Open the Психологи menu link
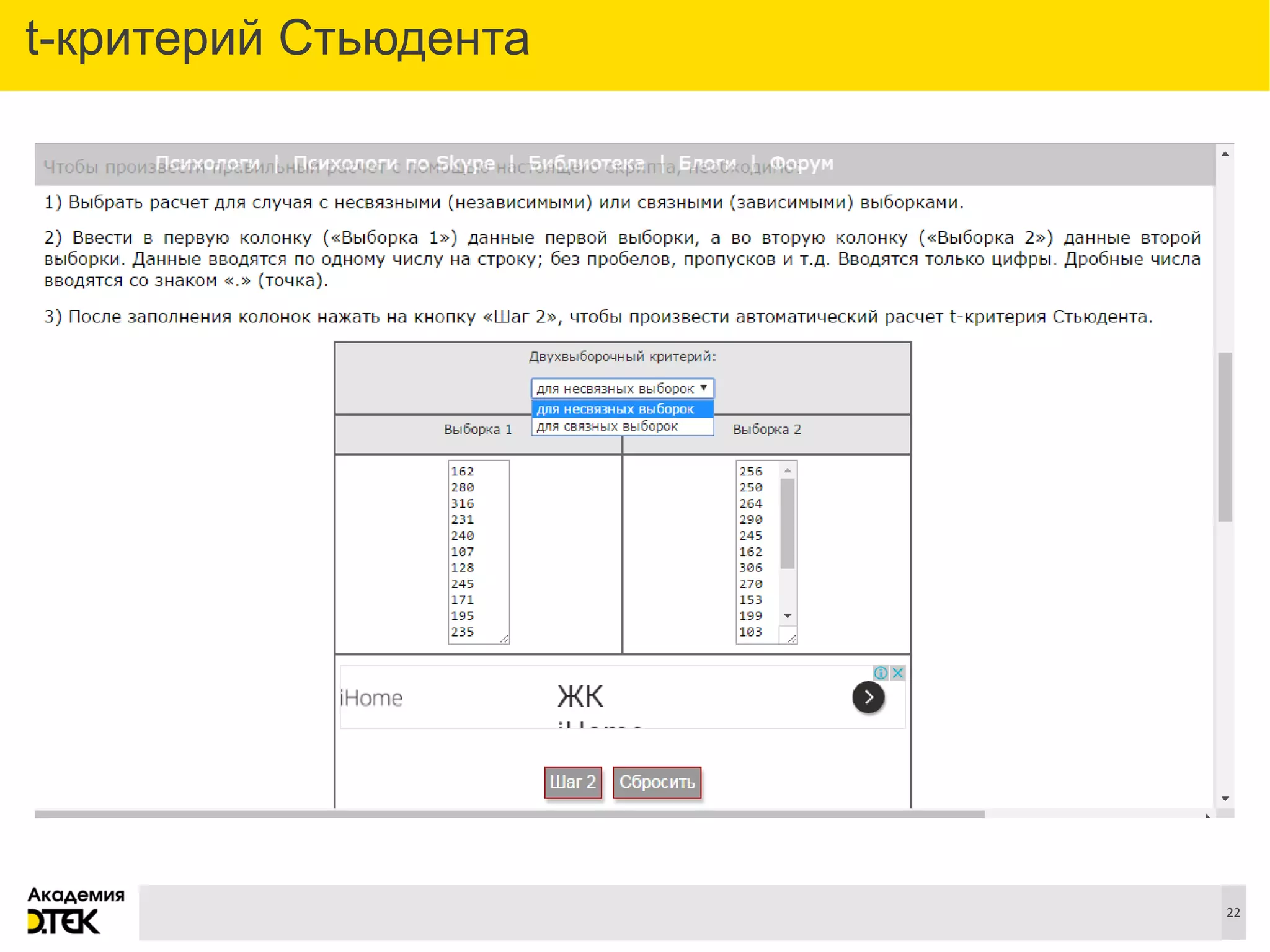1270x952 pixels. coord(207,163)
